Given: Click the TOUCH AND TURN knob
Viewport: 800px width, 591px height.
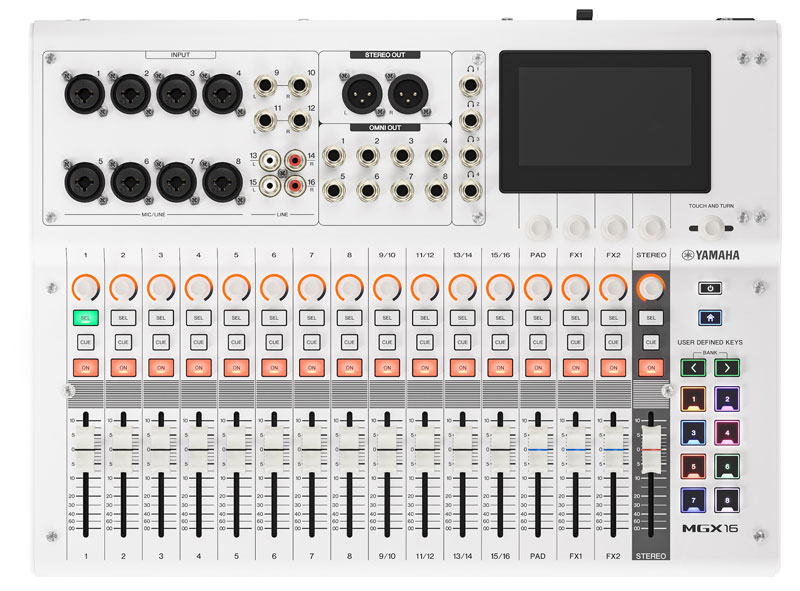Looking at the screenshot, I should [x=712, y=226].
